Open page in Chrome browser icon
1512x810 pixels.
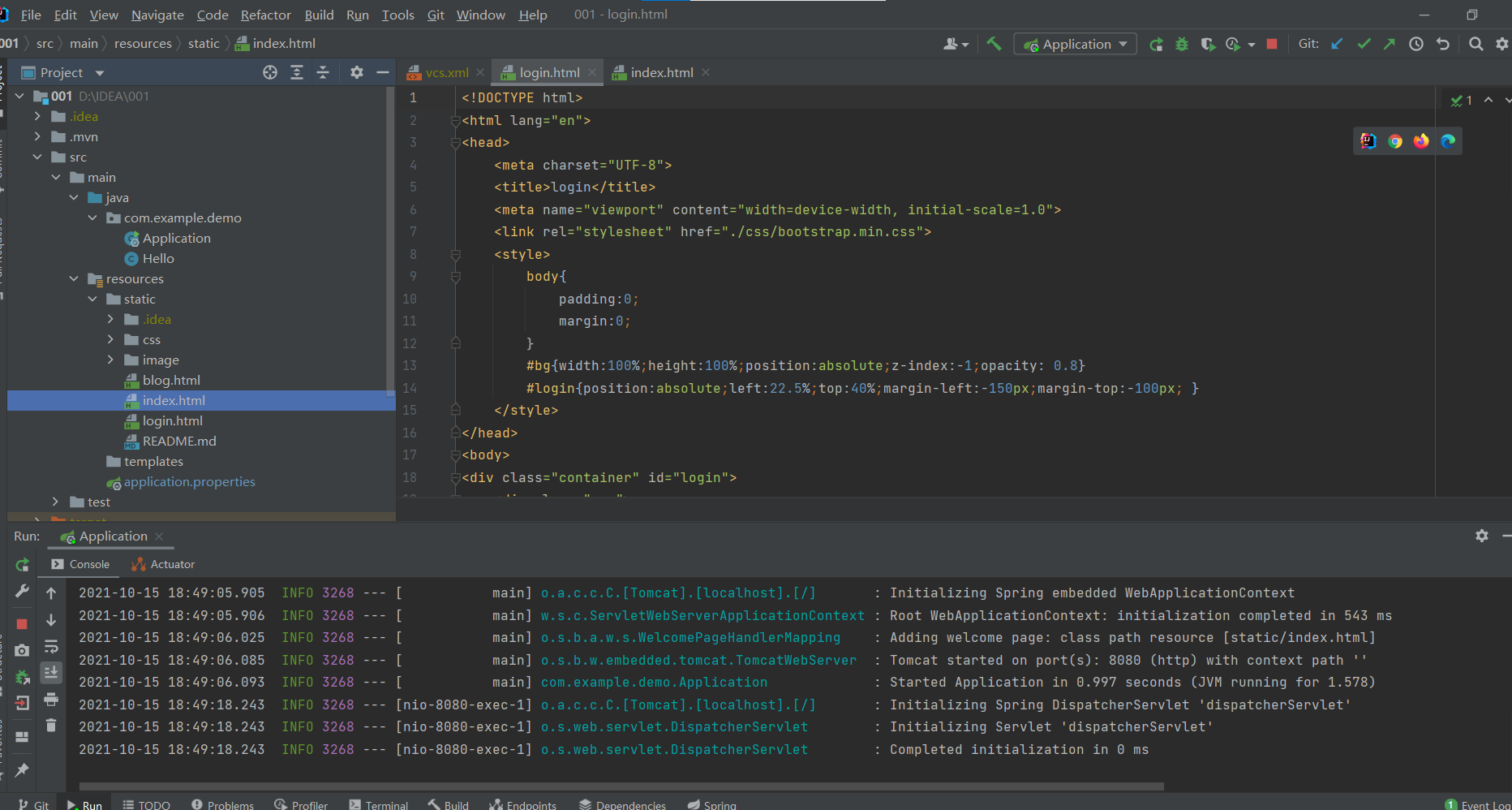[1395, 141]
